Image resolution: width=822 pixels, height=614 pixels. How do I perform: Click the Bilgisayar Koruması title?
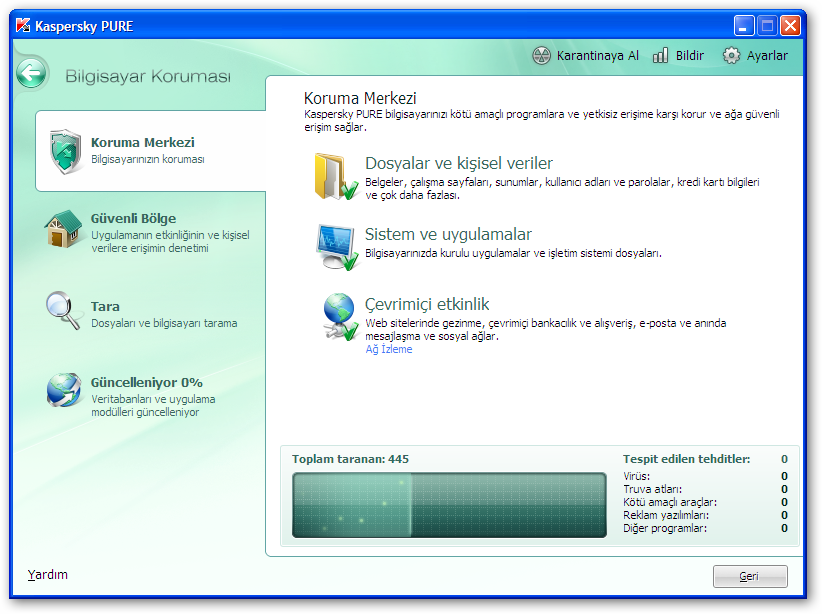tap(148, 77)
